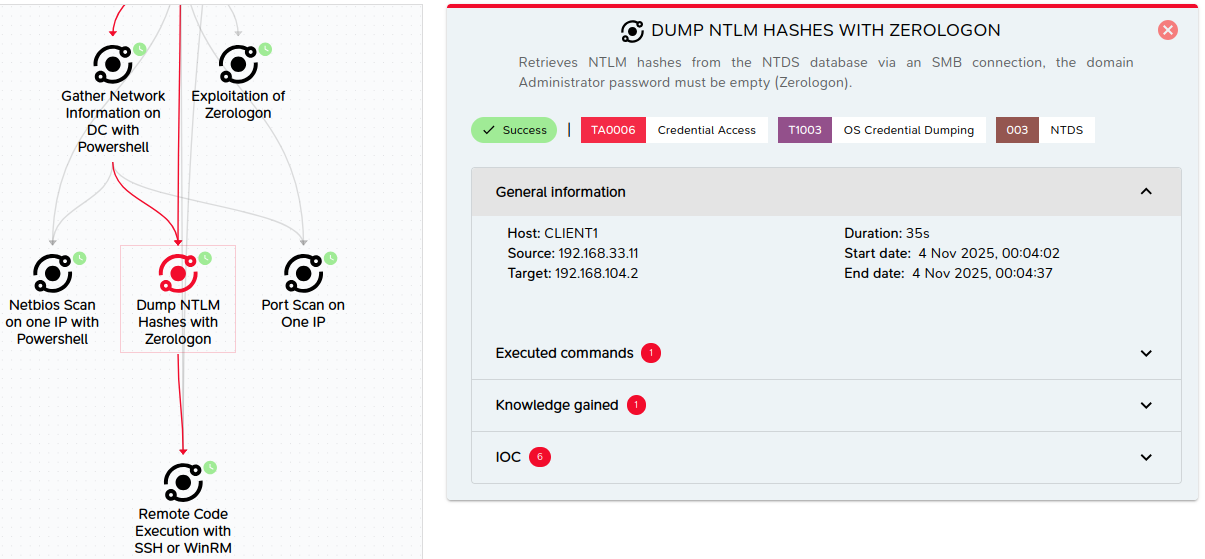Click the Executed commands count badge
Image resolution: width=1205 pixels, height=559 pixels.
point(651,353)
